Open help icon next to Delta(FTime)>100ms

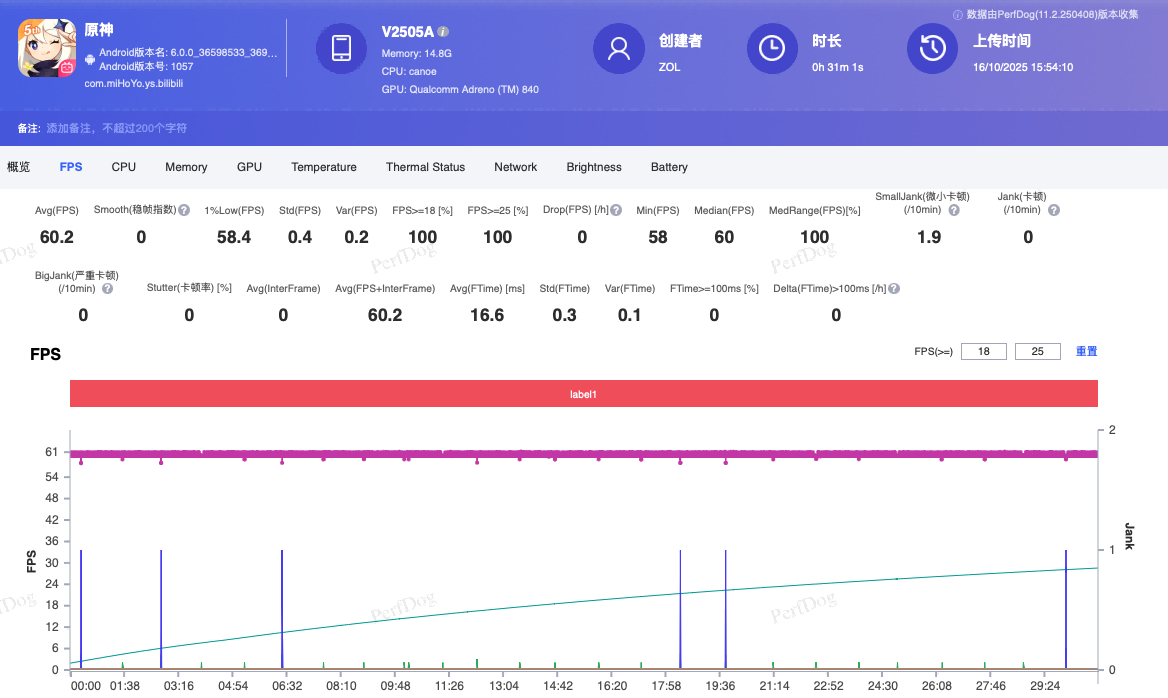point(894,288)
